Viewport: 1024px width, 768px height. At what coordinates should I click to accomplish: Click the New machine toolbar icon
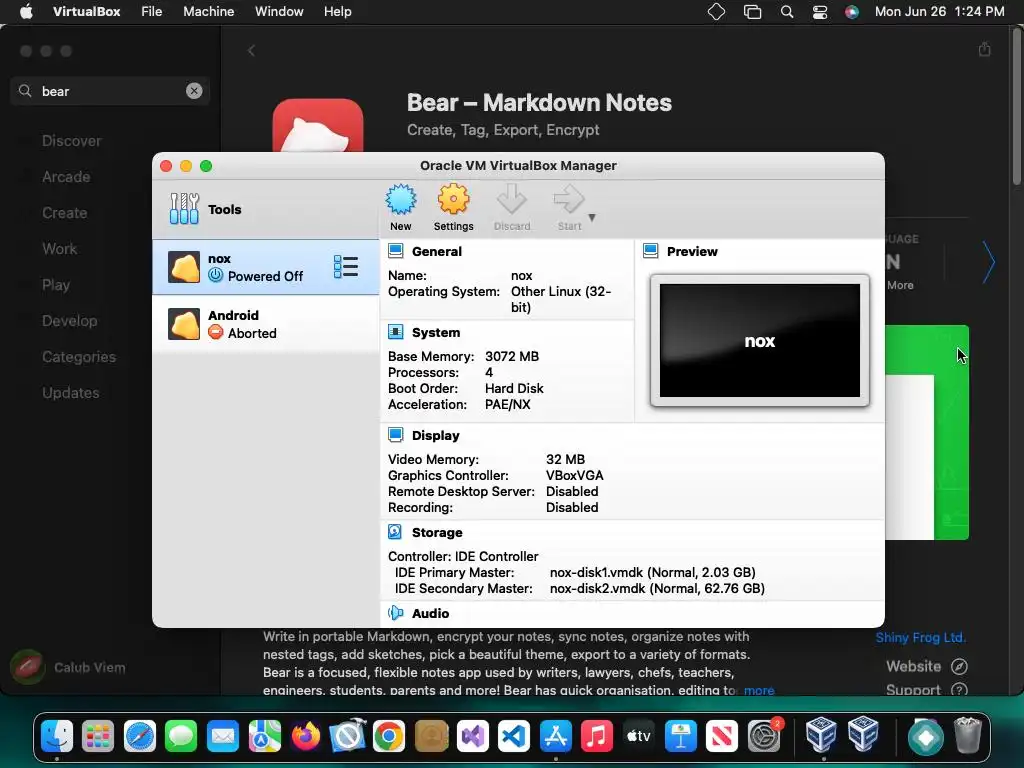coord(400,208)
